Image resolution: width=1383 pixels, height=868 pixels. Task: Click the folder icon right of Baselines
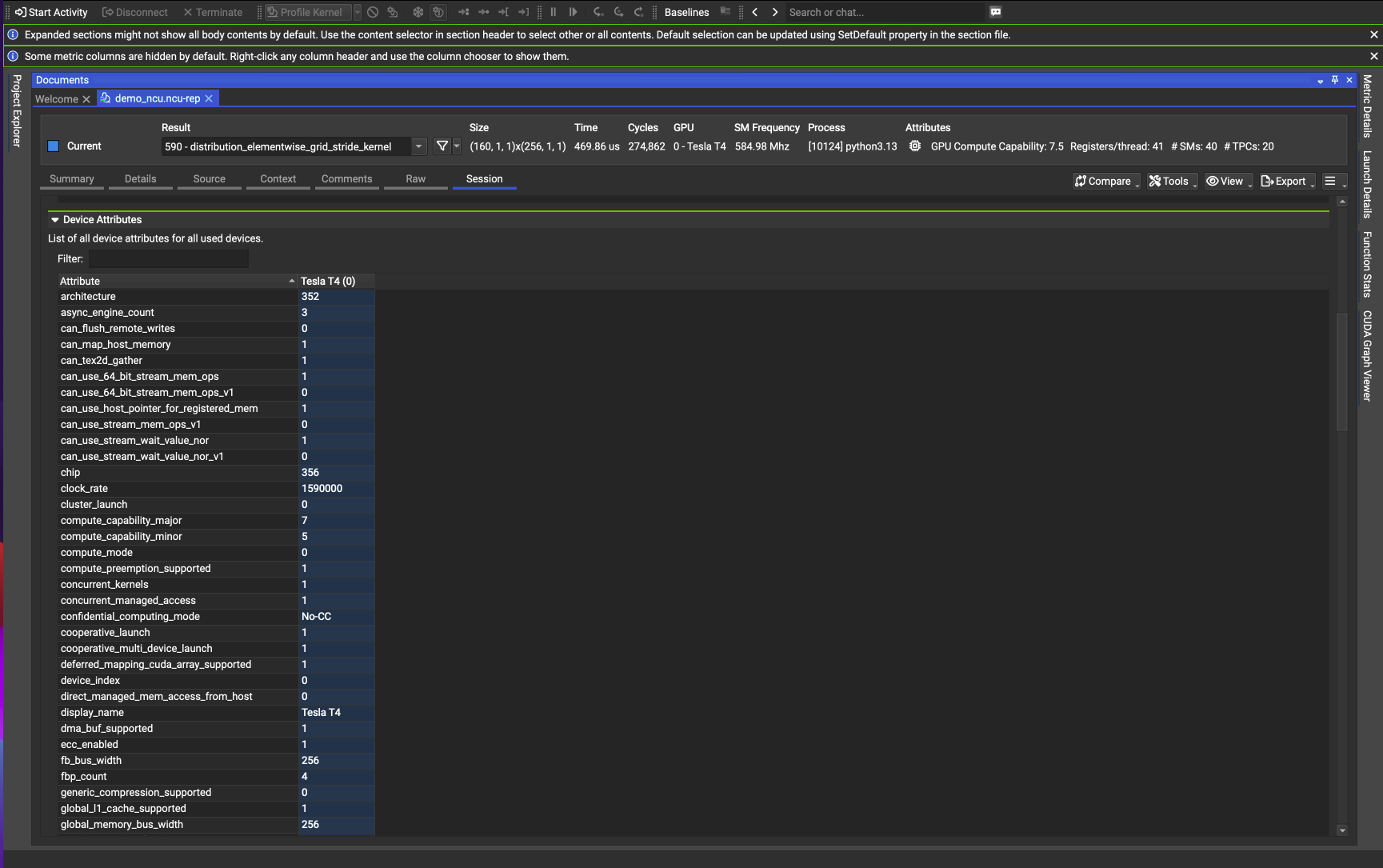(725, 11)
